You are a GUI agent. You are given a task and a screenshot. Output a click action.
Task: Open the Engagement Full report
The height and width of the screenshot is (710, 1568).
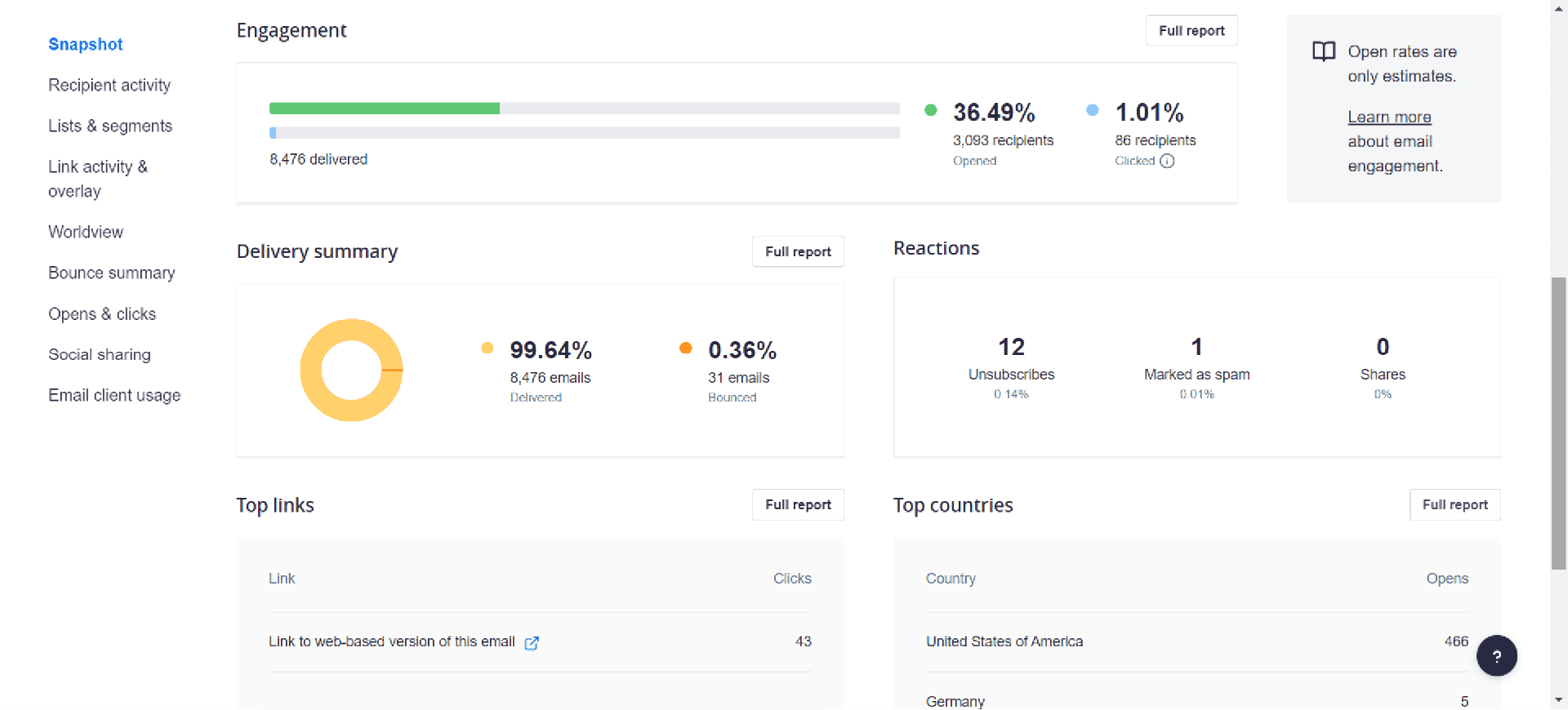(1191, 31)
